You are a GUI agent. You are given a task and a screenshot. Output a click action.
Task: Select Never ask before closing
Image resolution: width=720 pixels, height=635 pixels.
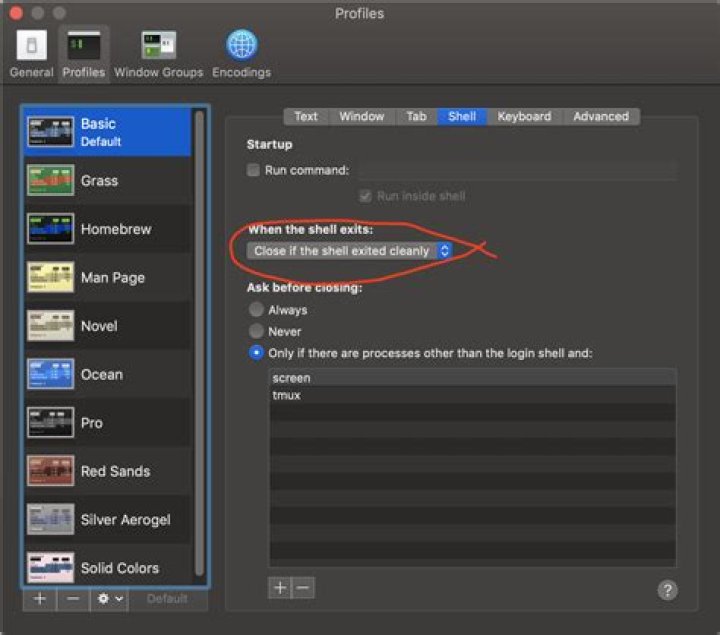(256, 331)
